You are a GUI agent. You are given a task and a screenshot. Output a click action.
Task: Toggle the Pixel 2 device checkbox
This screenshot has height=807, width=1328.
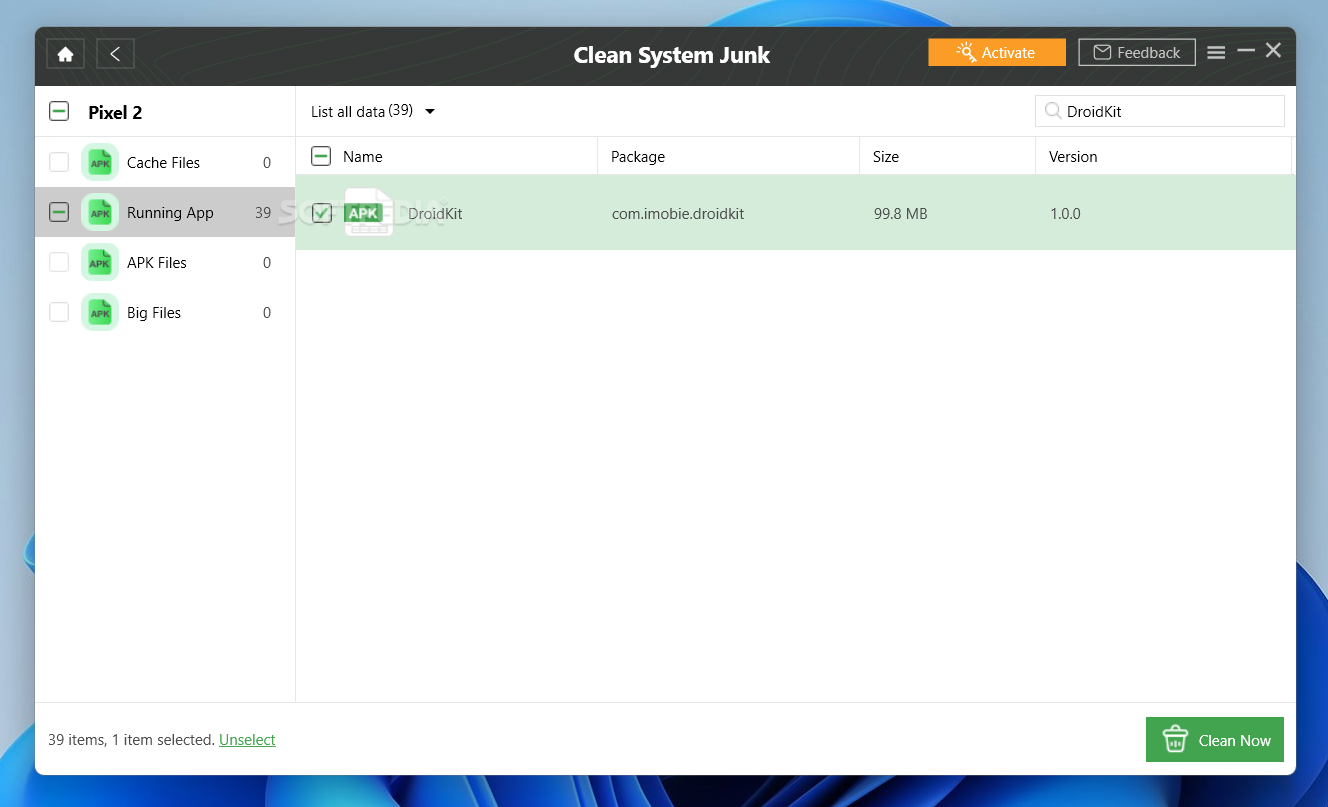59,111
